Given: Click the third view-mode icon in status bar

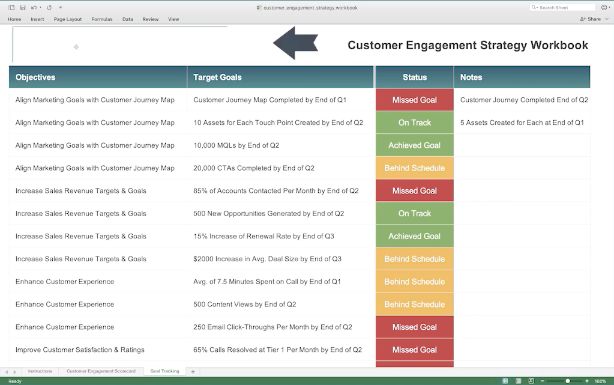Looking at the screenshot, I should click(x=531, y=381).
